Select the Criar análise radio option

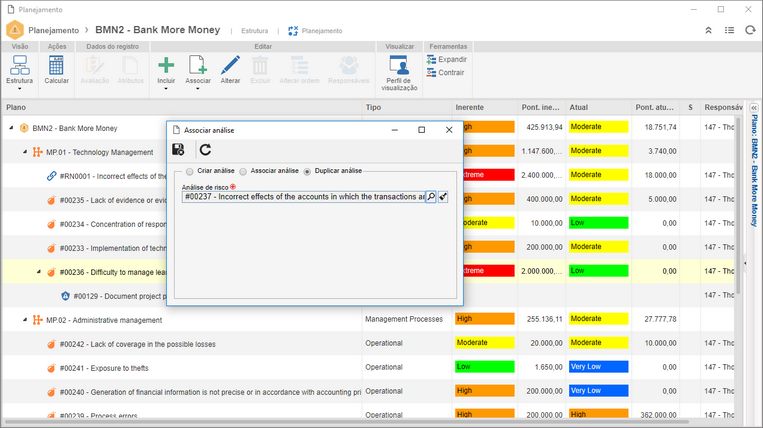[x=189, y=171]
